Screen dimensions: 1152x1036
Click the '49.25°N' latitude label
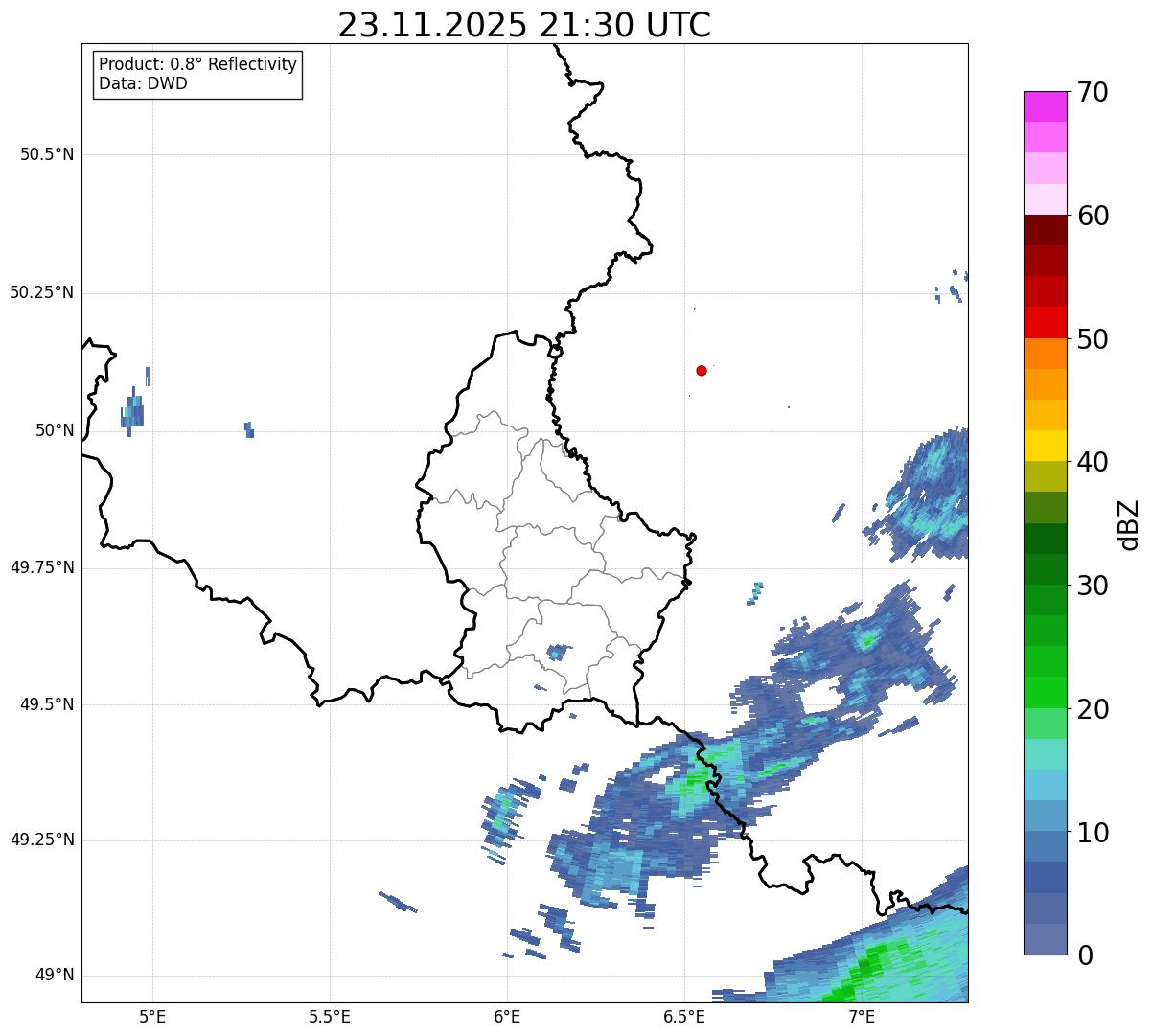pos(41,840)
